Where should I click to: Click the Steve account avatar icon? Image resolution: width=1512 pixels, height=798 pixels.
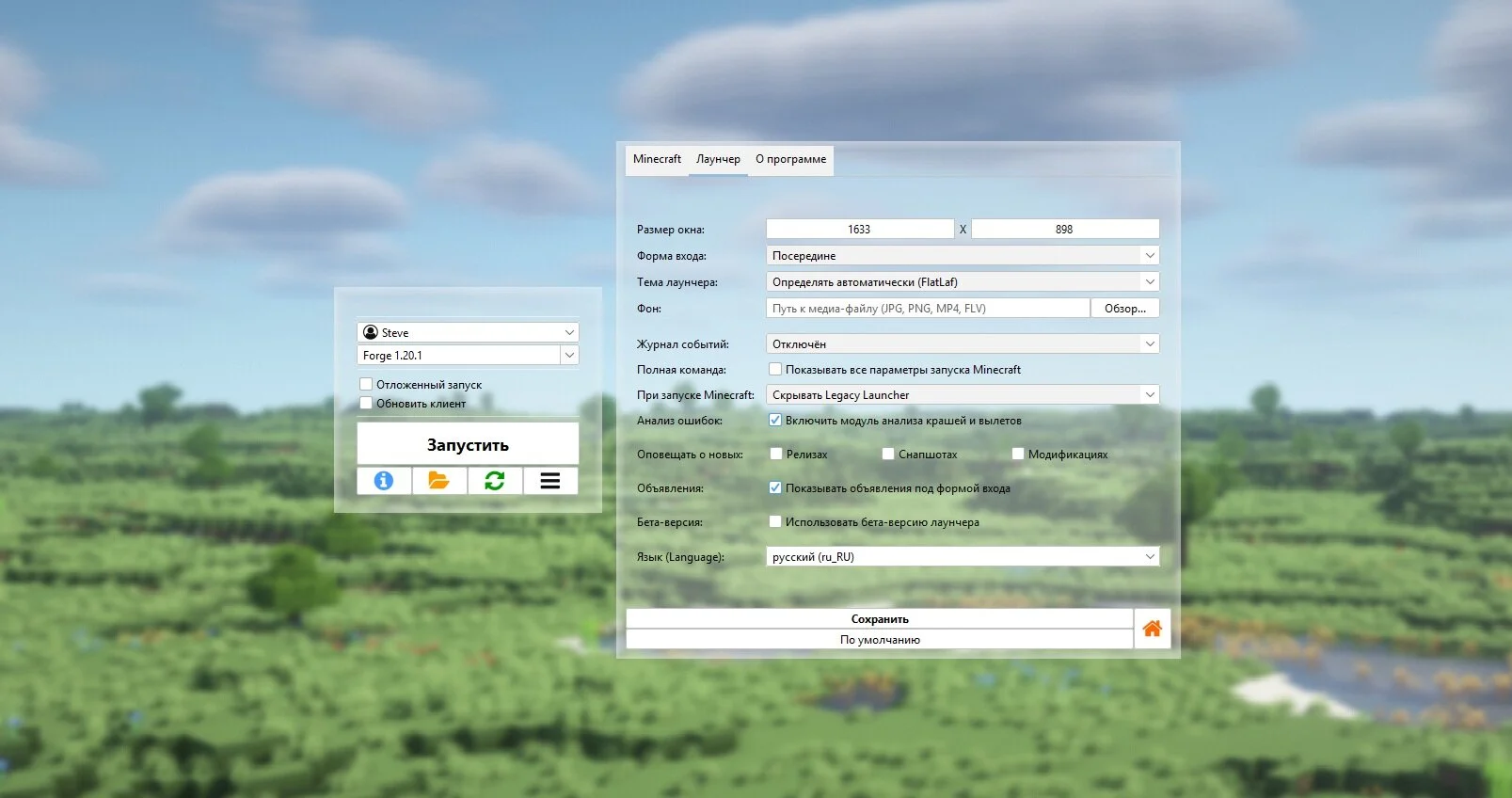click(371, 332)
